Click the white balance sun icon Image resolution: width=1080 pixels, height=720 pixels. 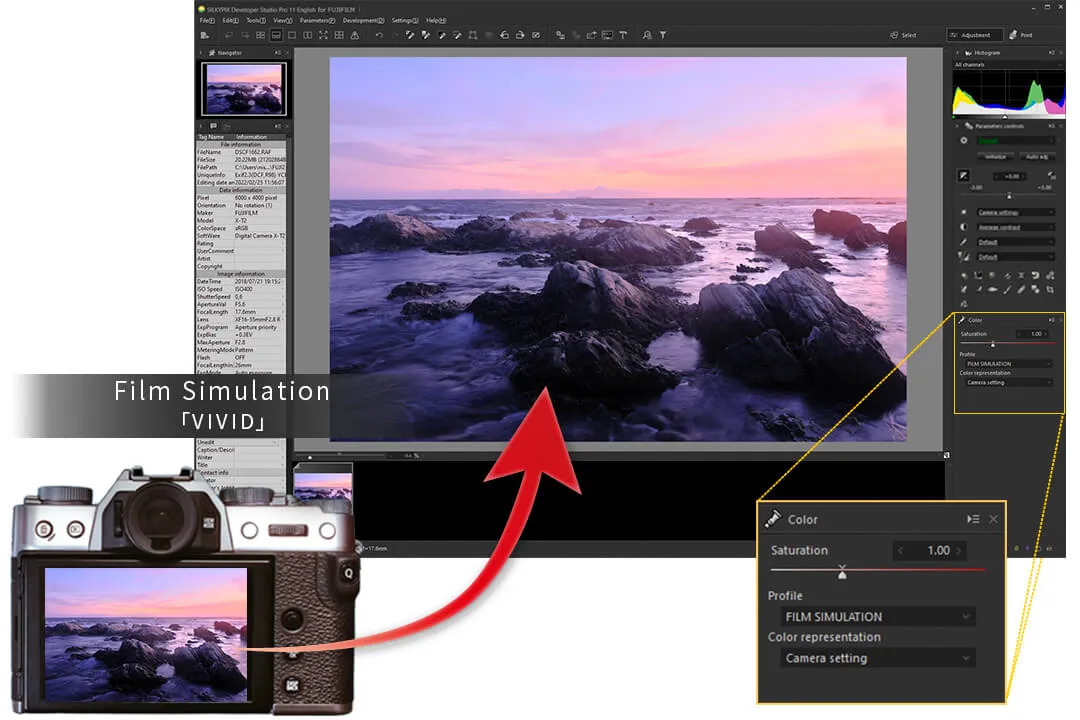964,212
